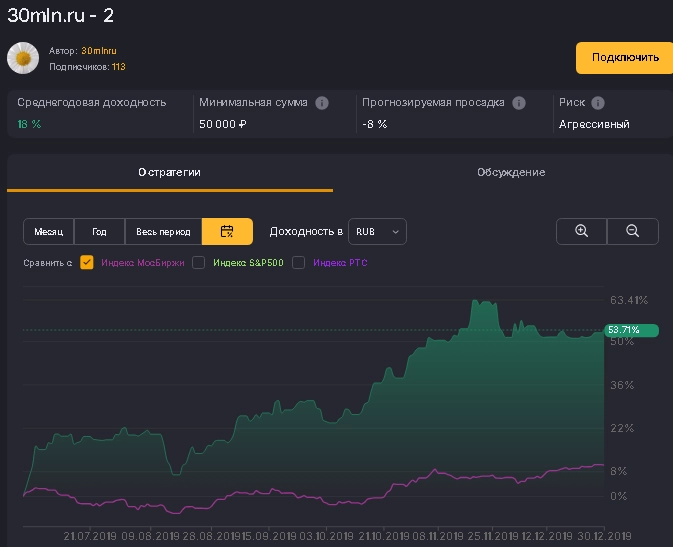Select the Весь период range button

pos(163,231)
